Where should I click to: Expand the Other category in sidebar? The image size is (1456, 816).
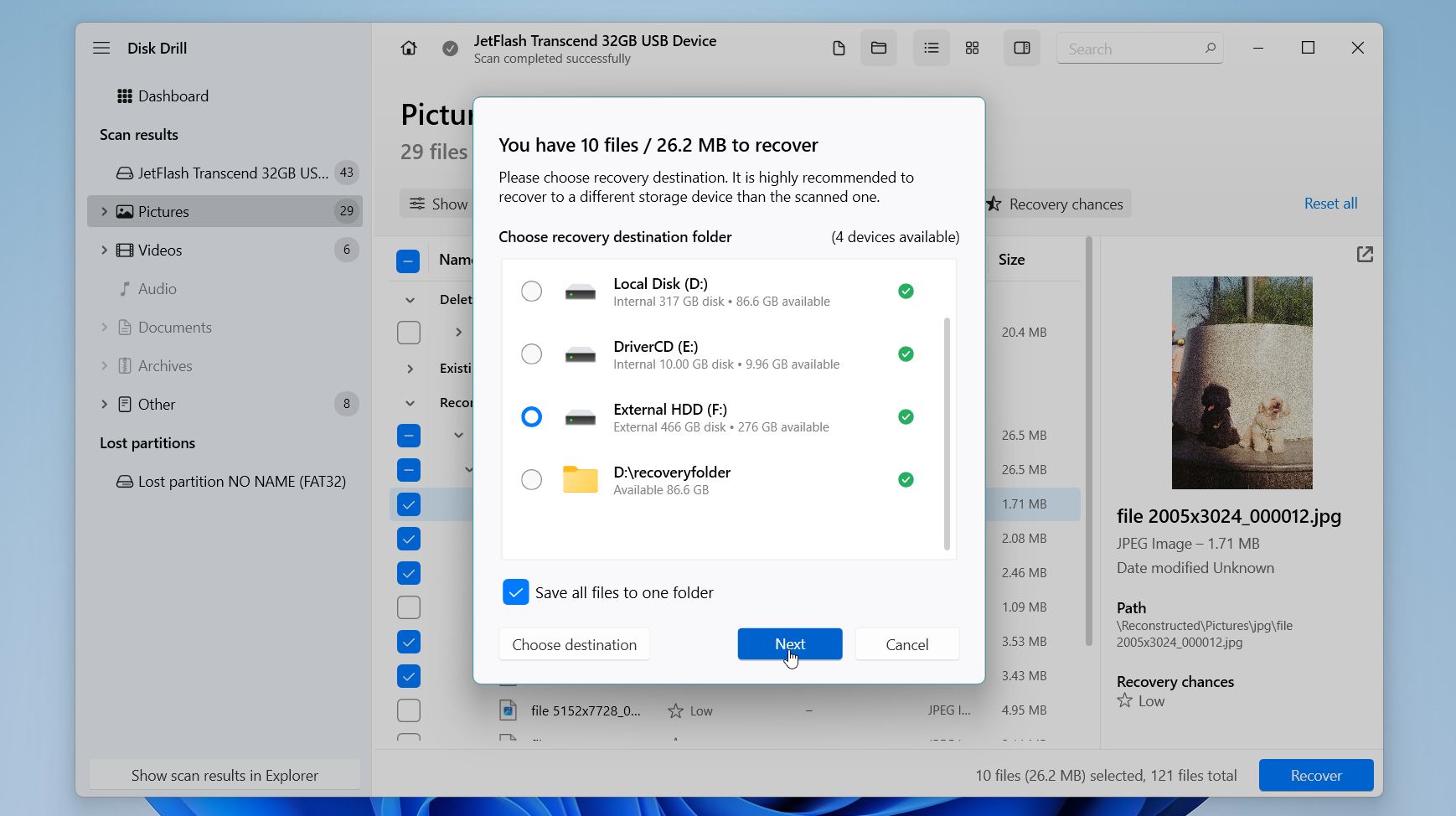click(x=104, y=405)
